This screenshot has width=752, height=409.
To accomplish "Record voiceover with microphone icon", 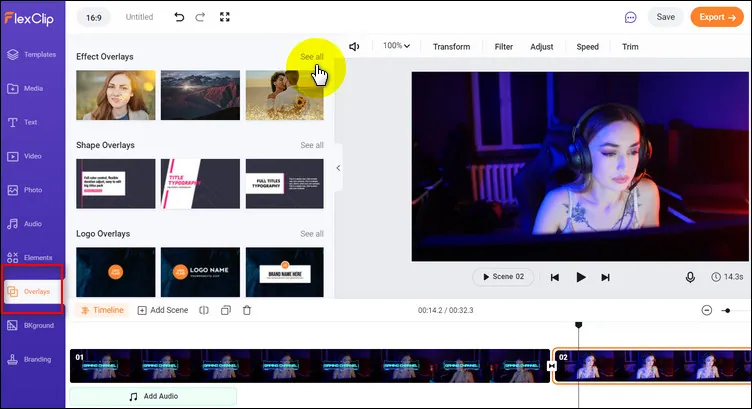I will 690,277.
